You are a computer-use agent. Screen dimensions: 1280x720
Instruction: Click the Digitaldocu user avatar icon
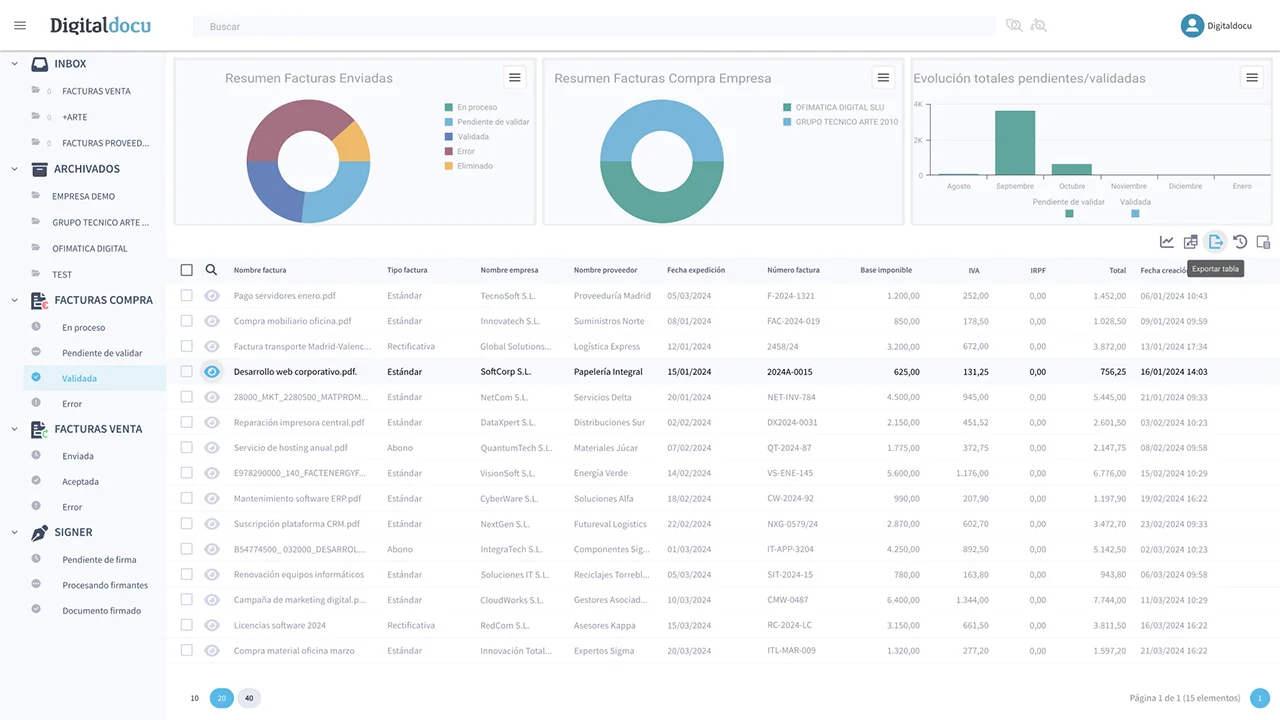coord(1191,26)
